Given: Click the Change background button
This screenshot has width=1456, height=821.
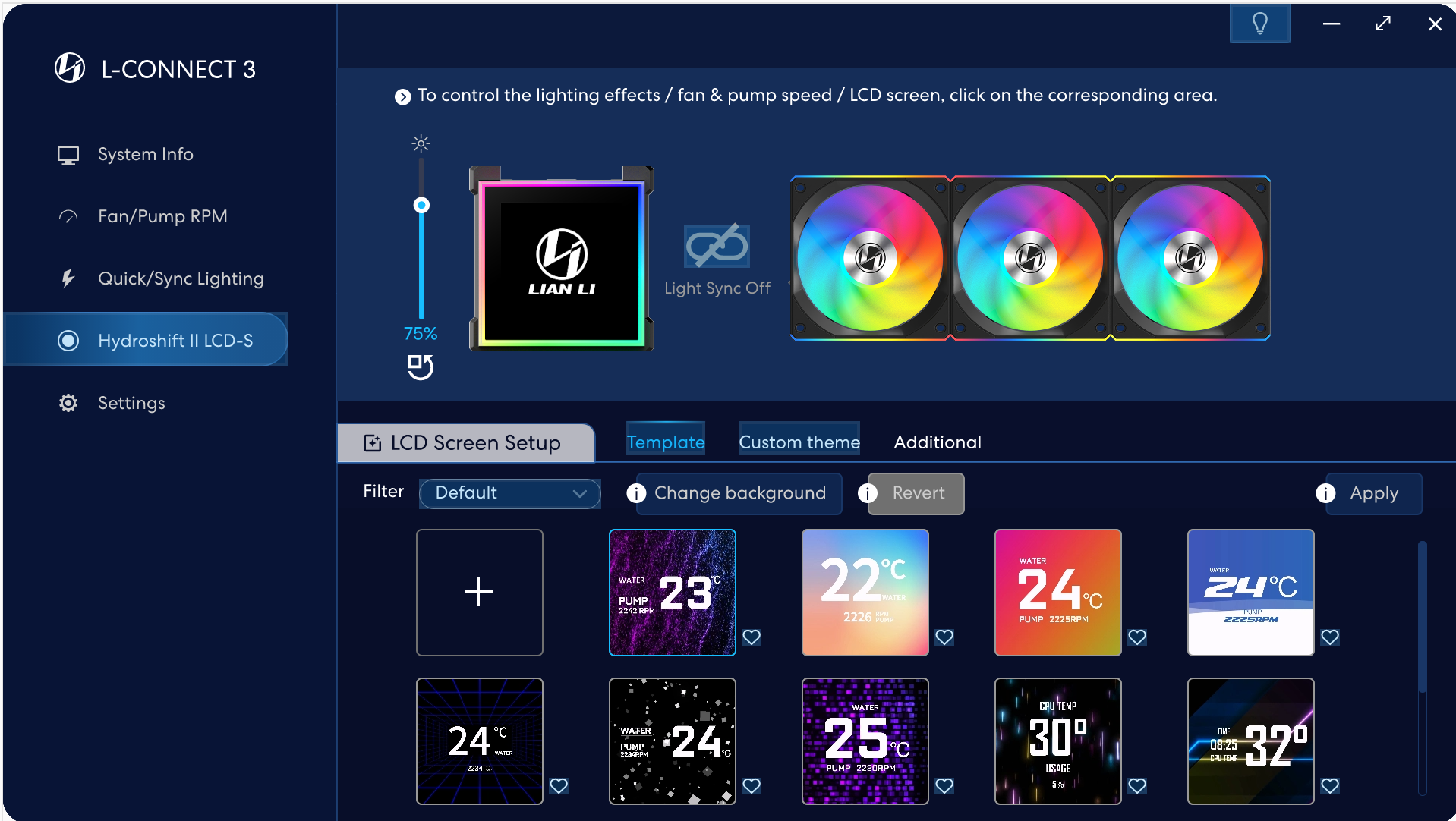Looking at the screenshot, I should (x=739, y=493).
